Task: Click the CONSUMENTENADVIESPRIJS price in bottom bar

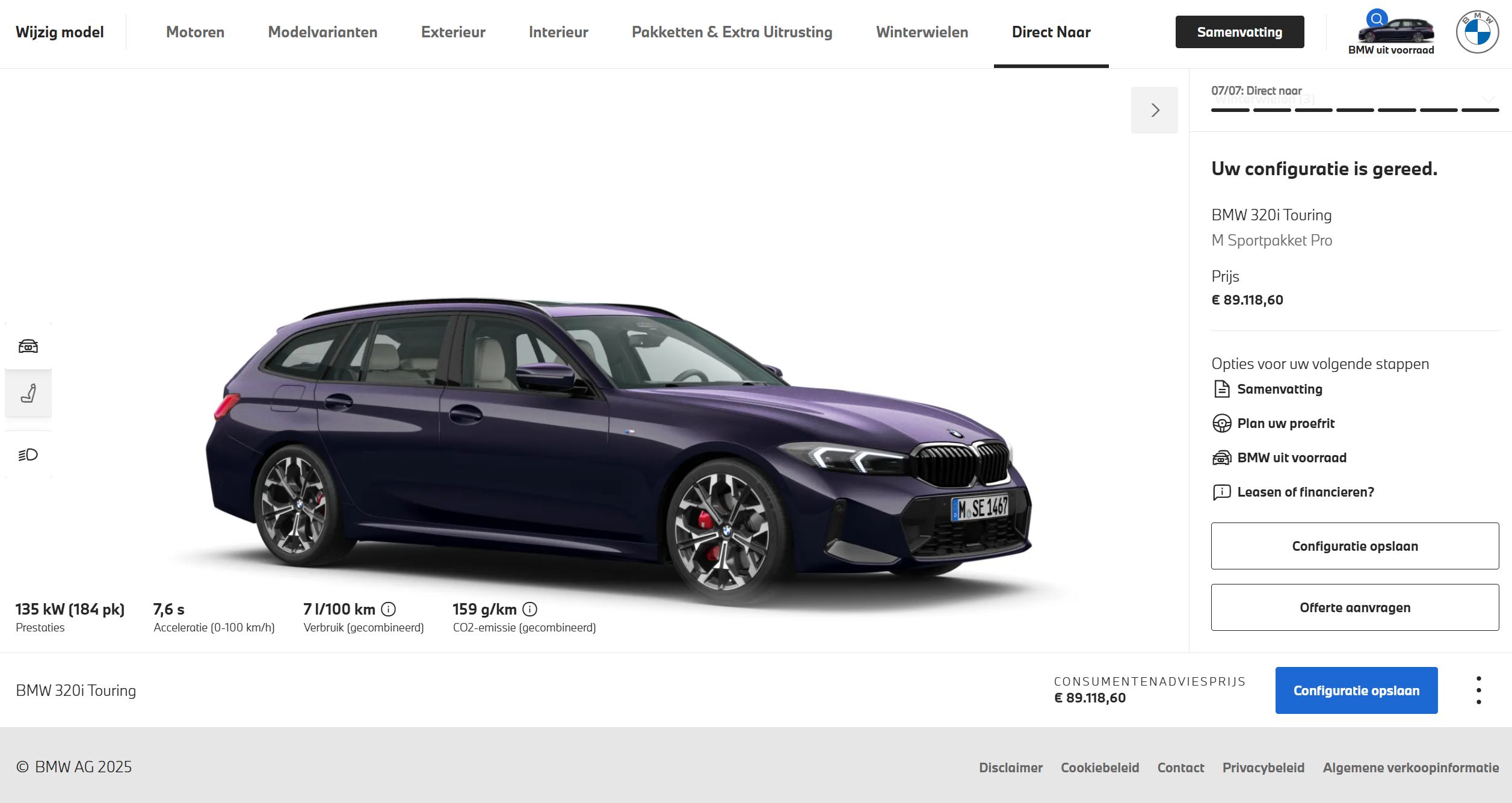Action: coord(1090,698)
